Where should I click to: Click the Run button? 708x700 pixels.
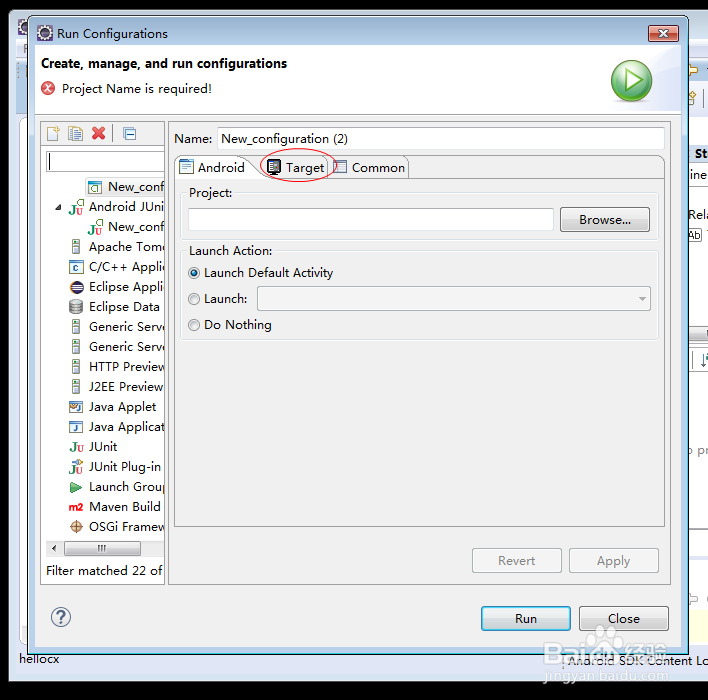526,618
